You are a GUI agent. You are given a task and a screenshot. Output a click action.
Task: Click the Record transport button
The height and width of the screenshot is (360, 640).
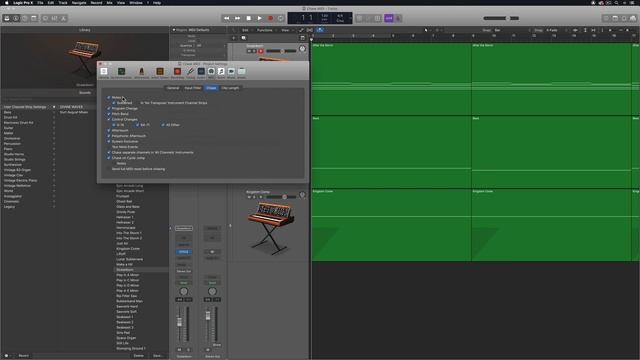tap(270, 18)
